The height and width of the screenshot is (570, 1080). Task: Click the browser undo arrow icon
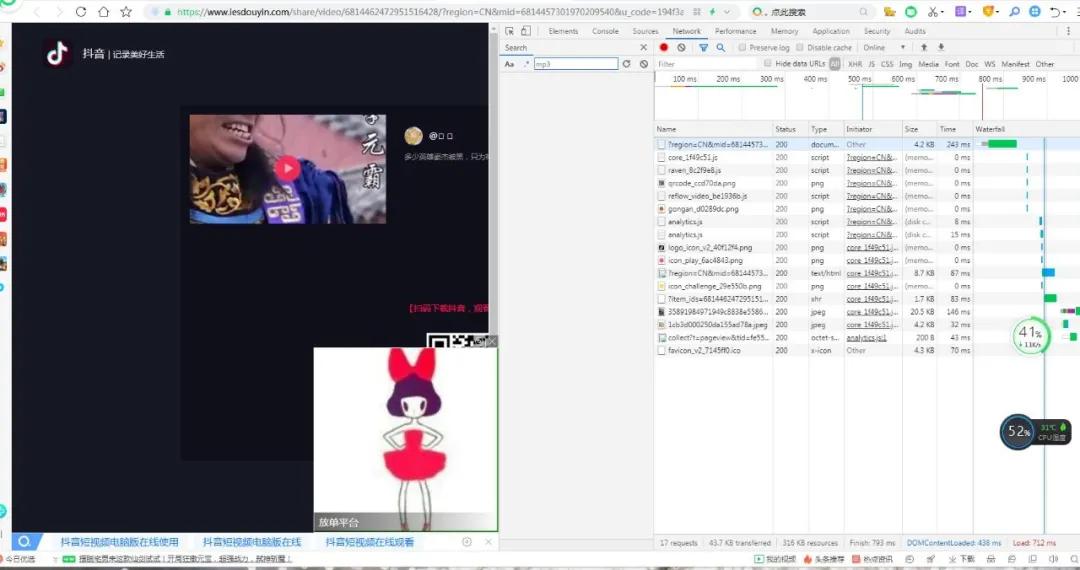pyautogui.click(x=1055, y=12)
